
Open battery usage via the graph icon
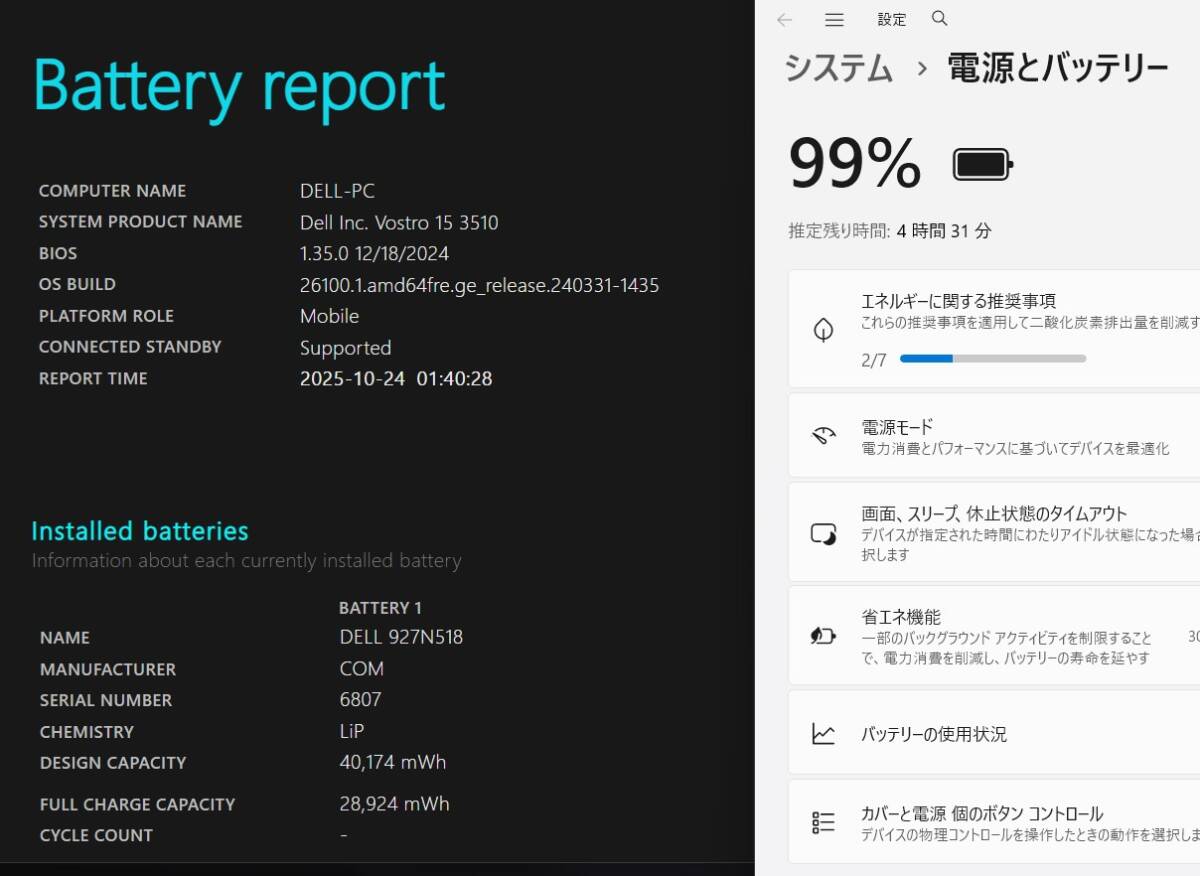pyautogui.click(x=822, y=733)
